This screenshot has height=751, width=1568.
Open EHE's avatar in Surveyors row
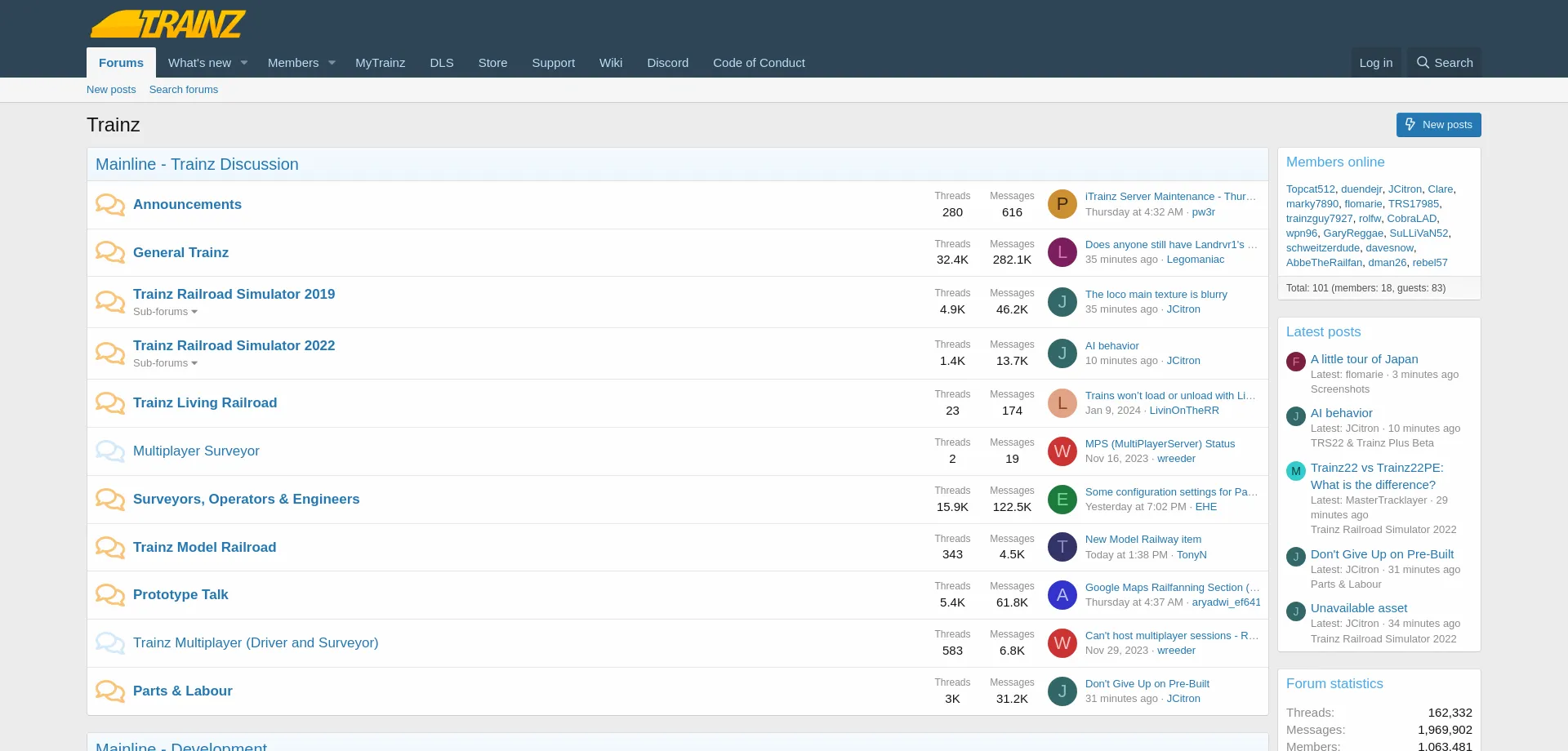coord(1062,500)
